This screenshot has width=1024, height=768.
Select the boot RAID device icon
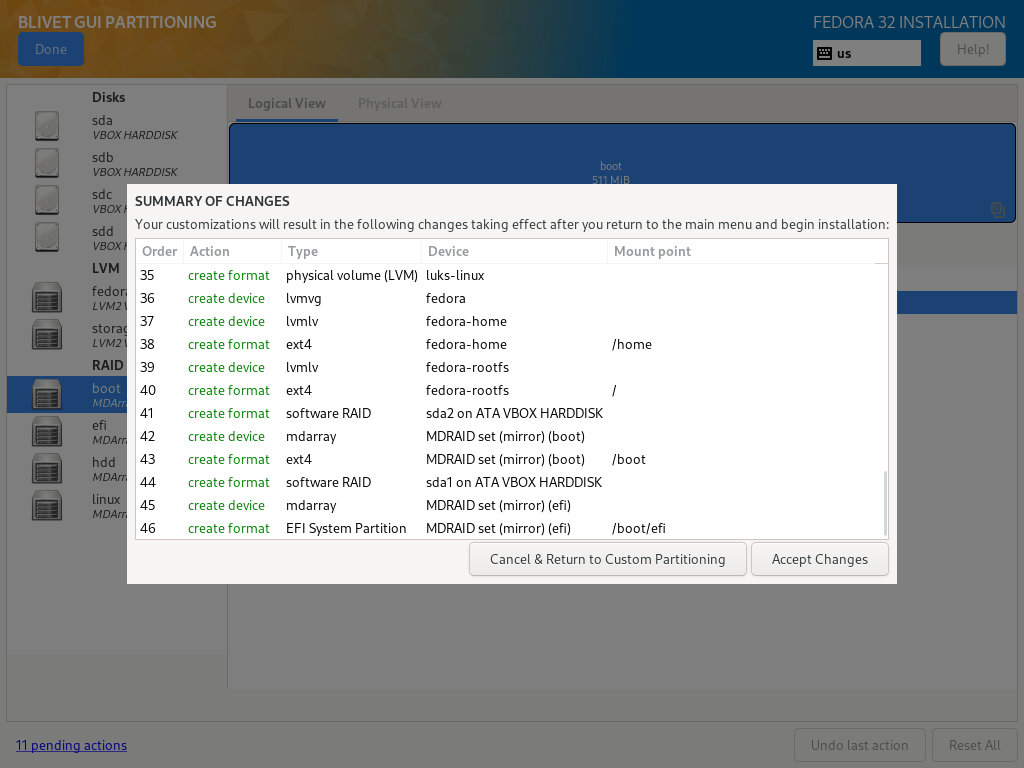point(47,395)
